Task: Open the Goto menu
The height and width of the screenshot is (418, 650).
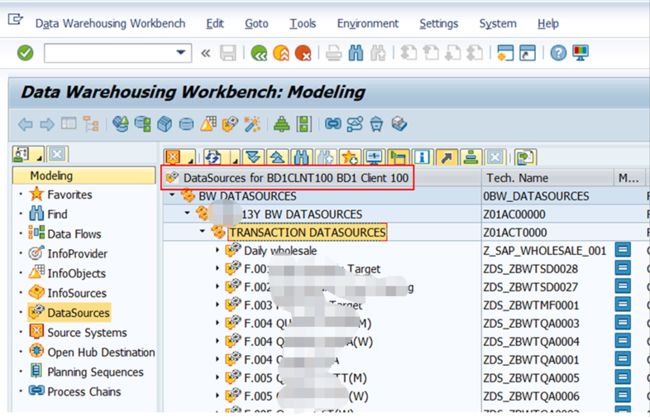Action: 256,24
